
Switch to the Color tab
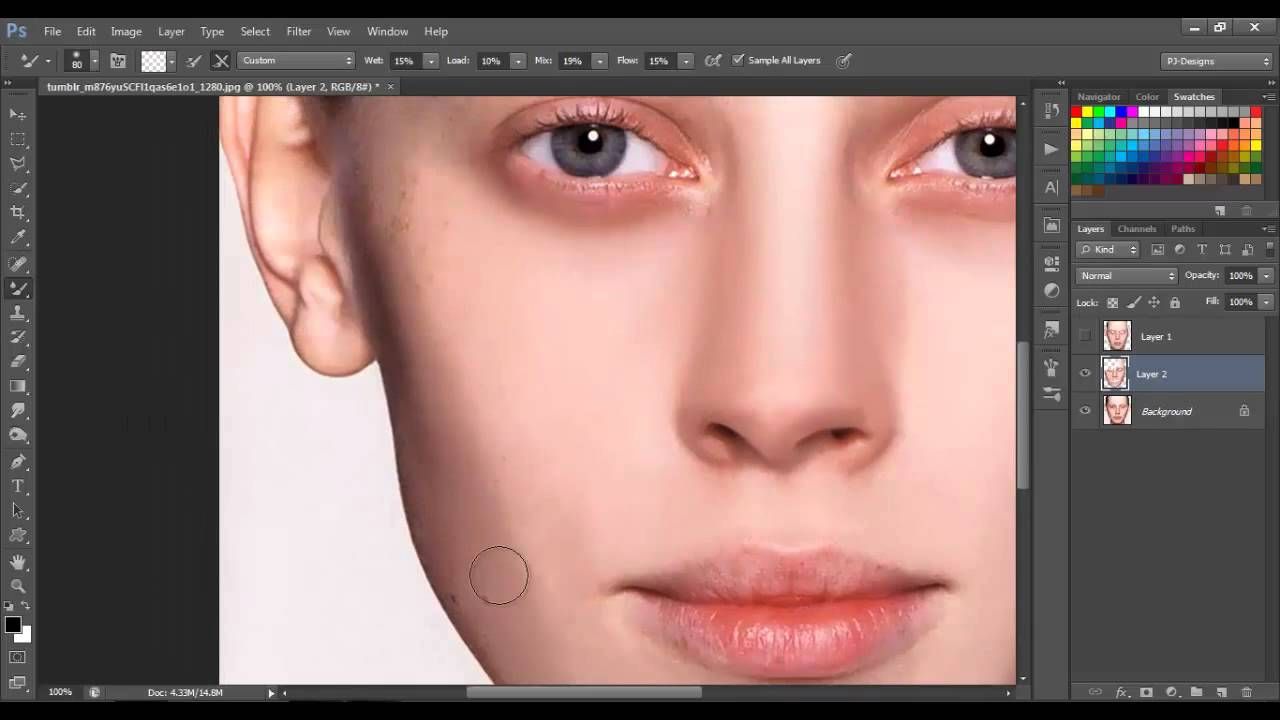click(x=1147, y=97)
